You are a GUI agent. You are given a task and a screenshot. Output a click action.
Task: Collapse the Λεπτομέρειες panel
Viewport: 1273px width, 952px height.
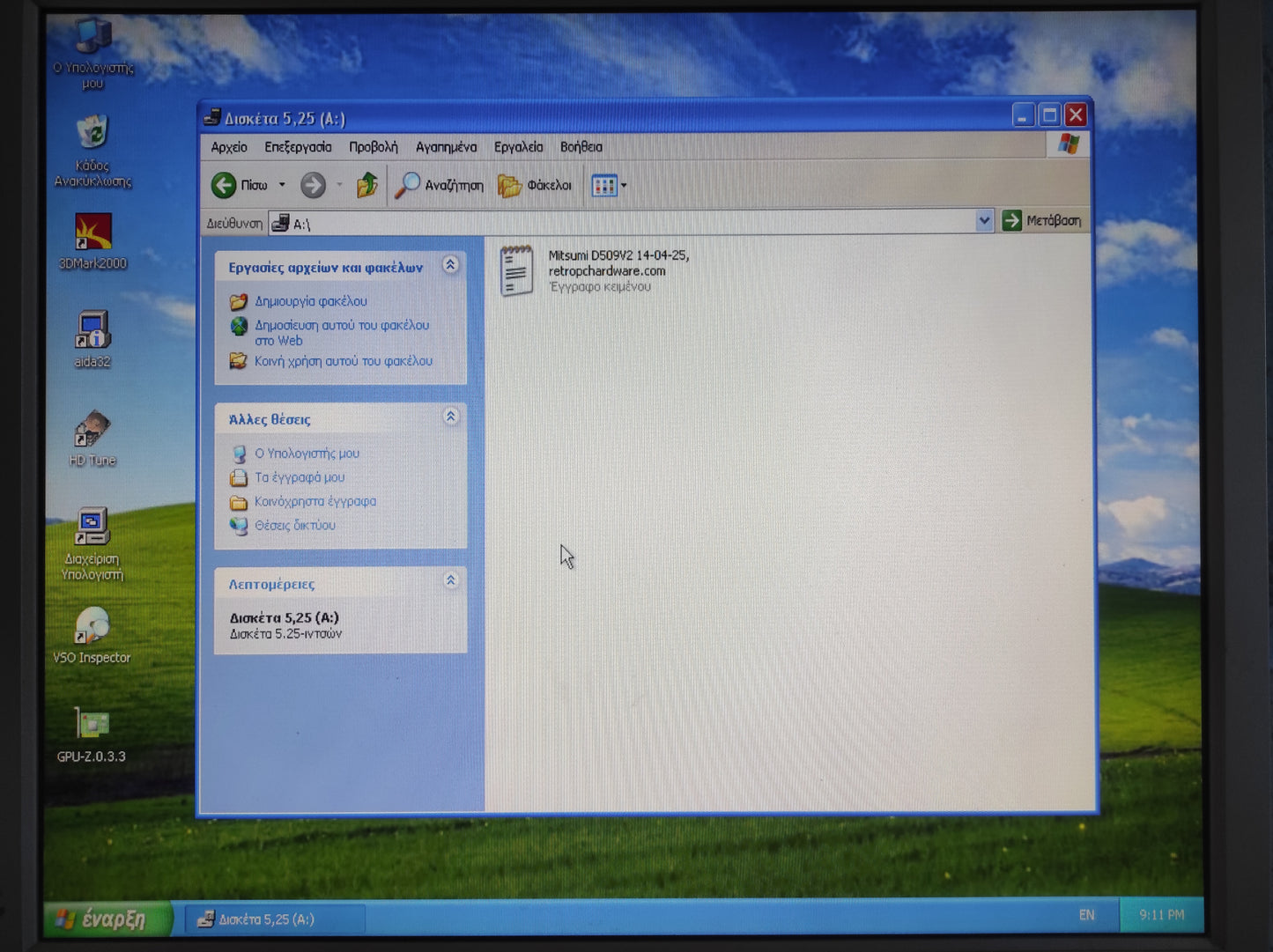[450, 580]
